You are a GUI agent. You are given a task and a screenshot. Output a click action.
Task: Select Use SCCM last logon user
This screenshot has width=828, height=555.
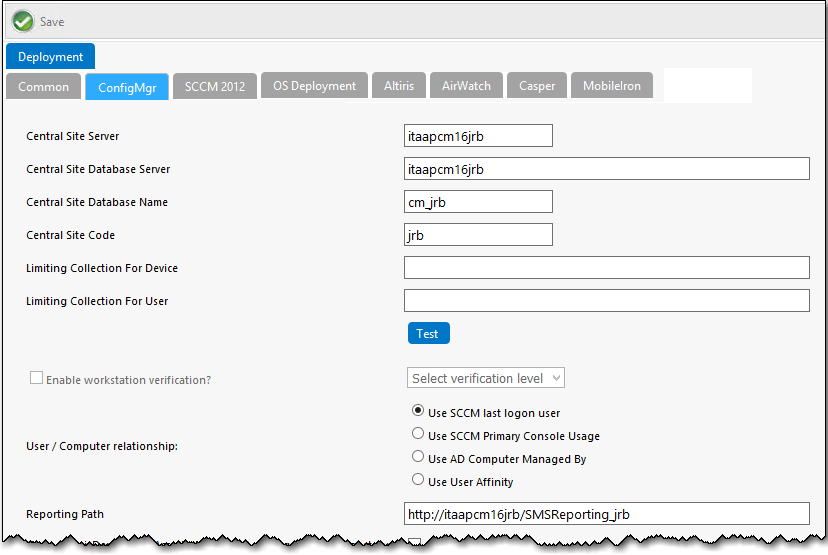[x=418, y=410]
